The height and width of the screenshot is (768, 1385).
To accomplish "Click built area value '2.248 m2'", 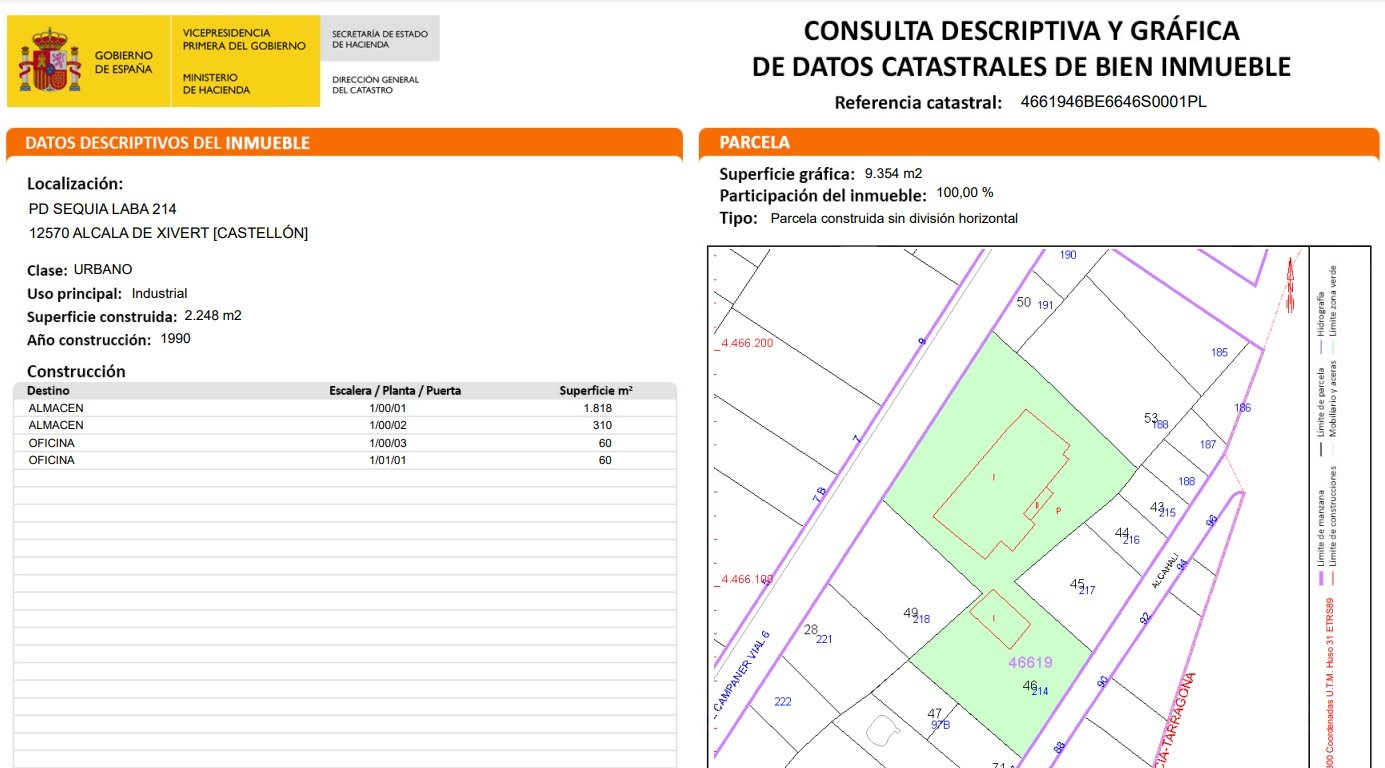I will click(x=213, y=315).
